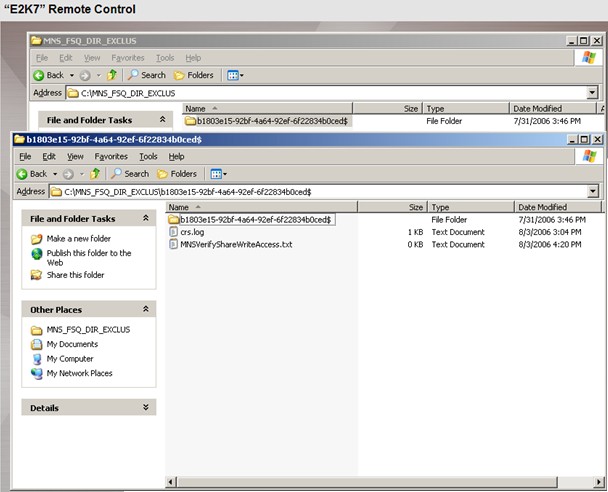The height and width of the screenshot is (492, 608).
Task: Open Help menu in front window
Action: [176, 157]
